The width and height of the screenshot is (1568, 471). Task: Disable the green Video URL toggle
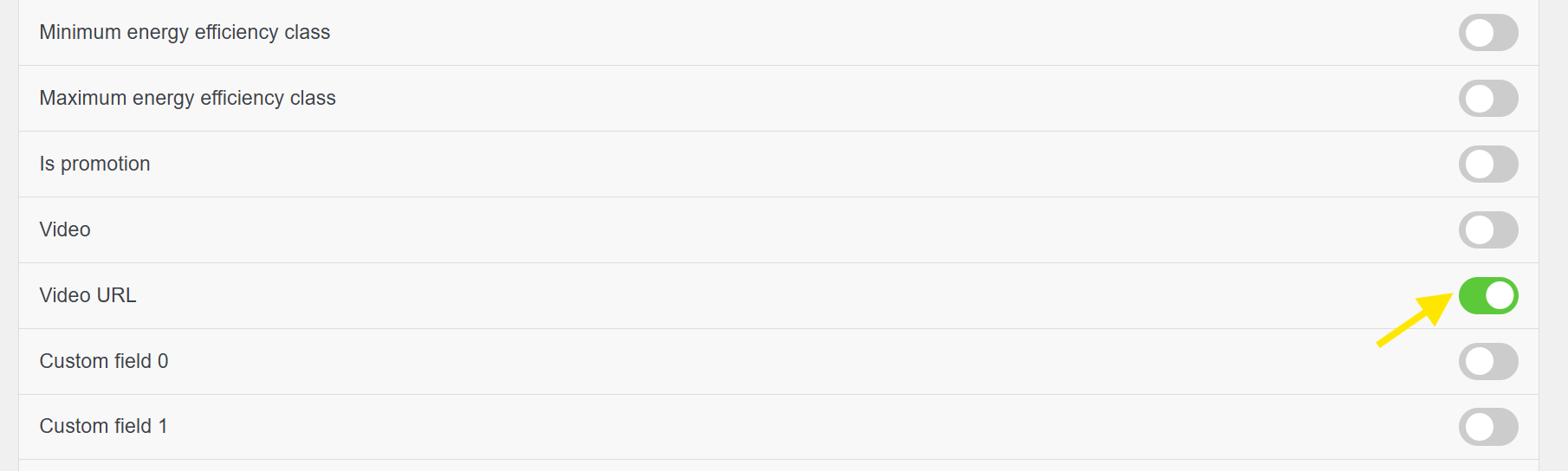(1487, 296)
